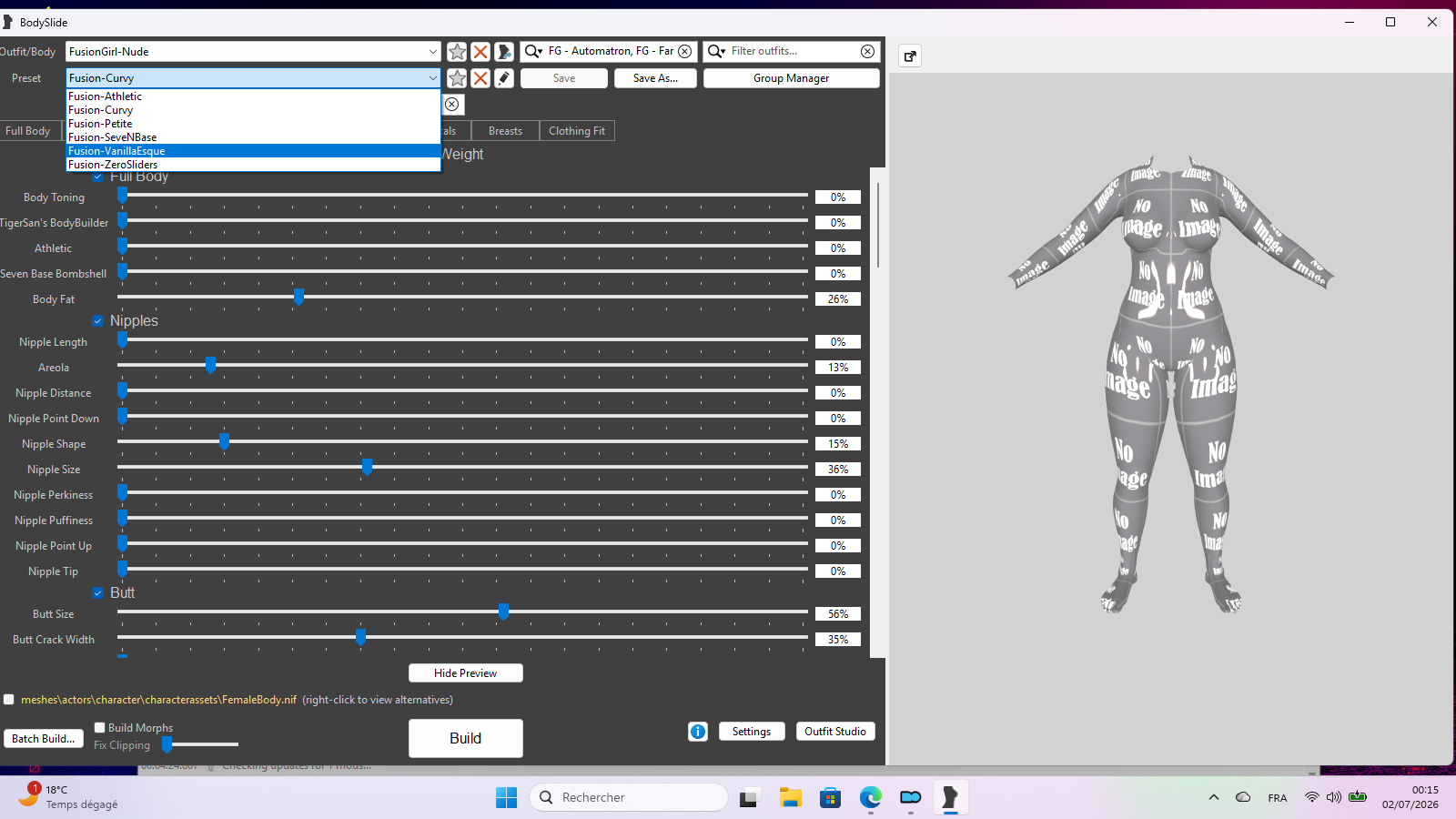Open weather widget showing 18°C

(68, 796)
